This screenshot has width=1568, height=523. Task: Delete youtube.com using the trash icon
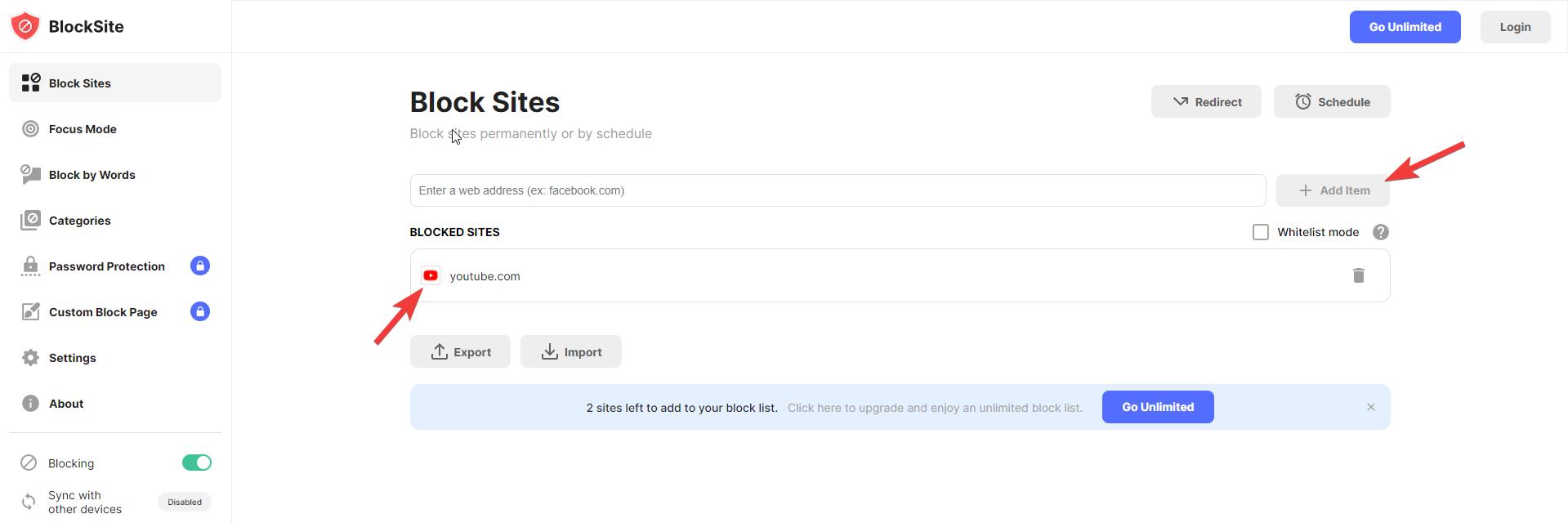1359,275
